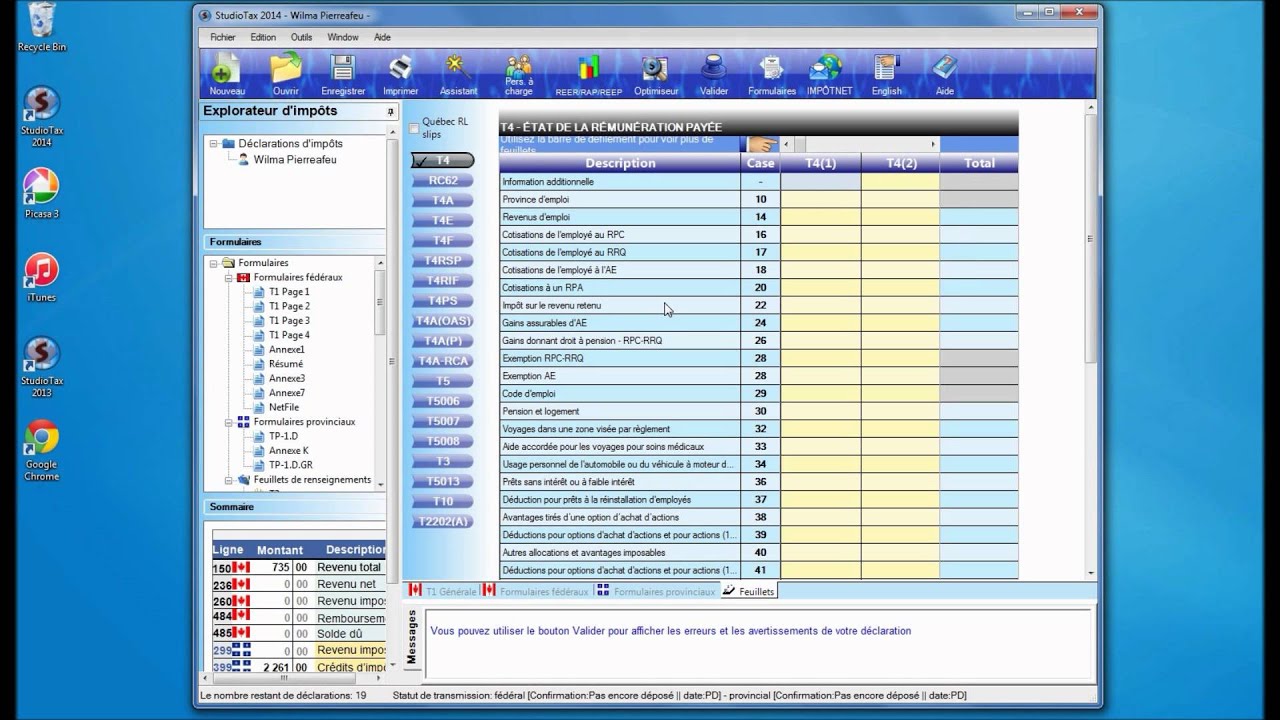
Task: Open Recycle Bin on desktop
Action: click(x=42, y=27)
